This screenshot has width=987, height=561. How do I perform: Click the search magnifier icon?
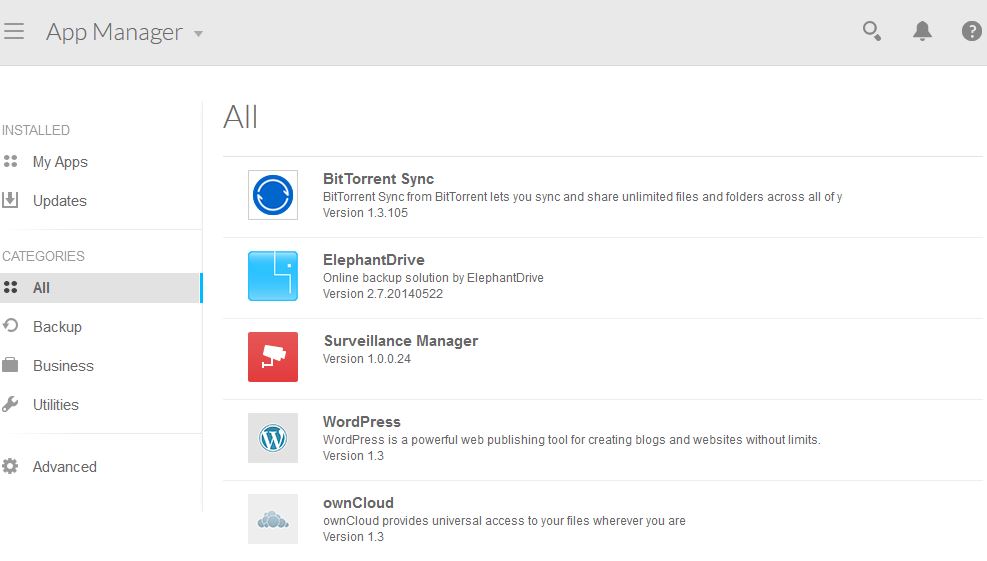coord(872,31)
